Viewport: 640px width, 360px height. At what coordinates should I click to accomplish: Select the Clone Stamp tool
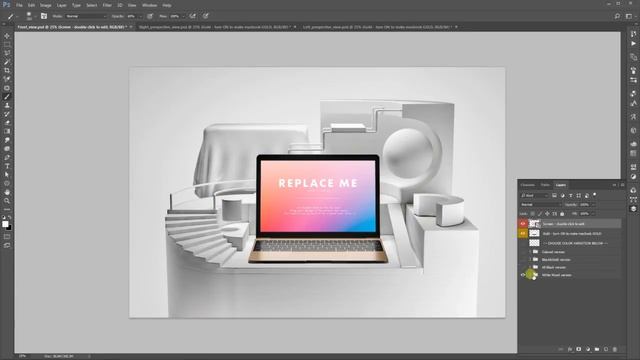[x=7, y=105]
